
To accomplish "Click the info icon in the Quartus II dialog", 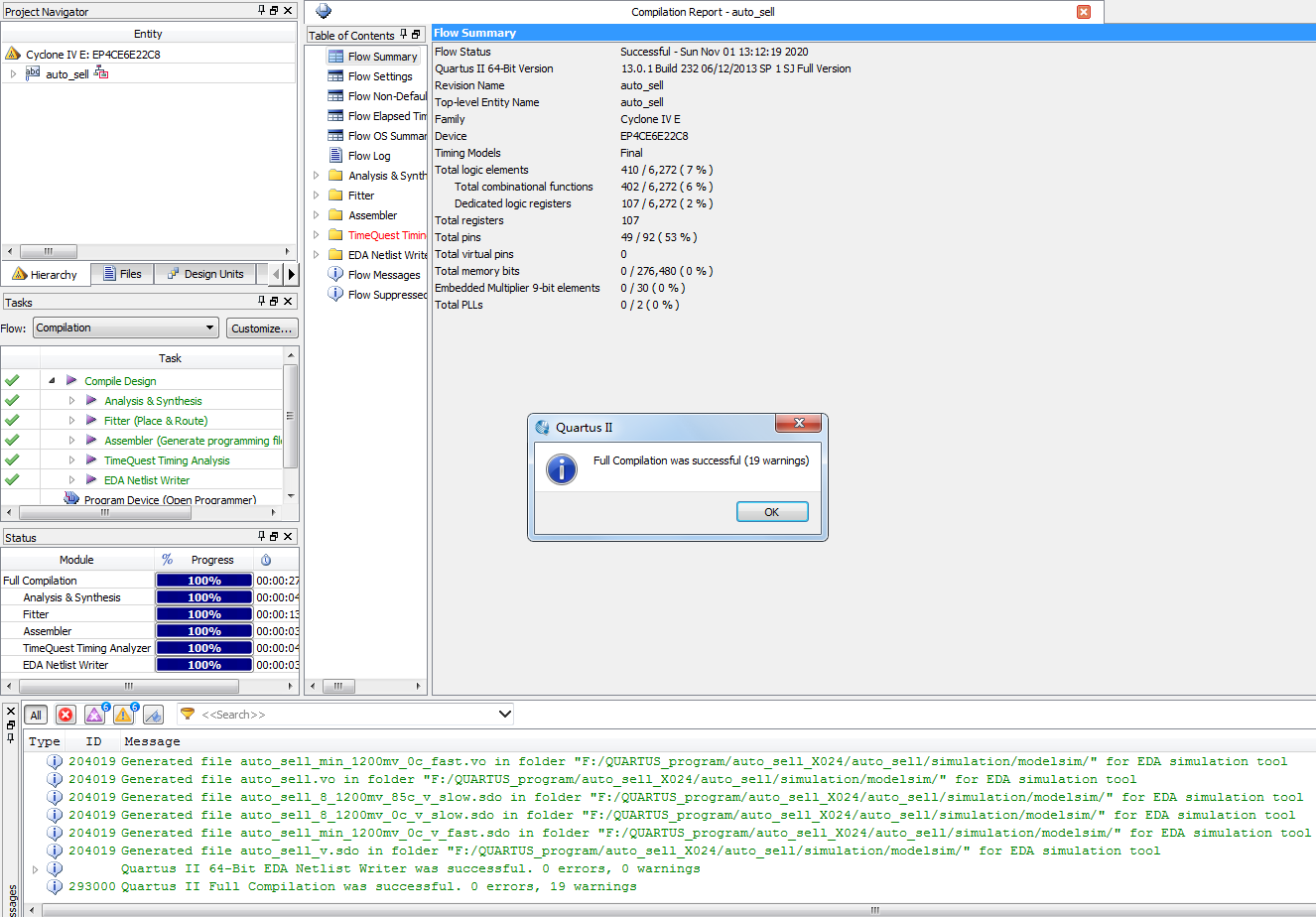I will coord(562,469).
